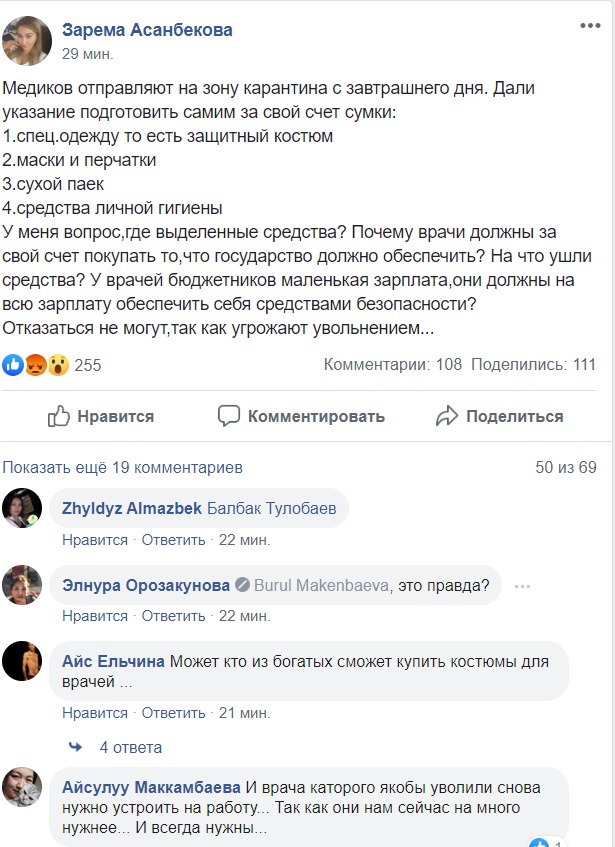Click the blue like reaction icon beside 255
The image size is (615, 847).
(14, 365)
